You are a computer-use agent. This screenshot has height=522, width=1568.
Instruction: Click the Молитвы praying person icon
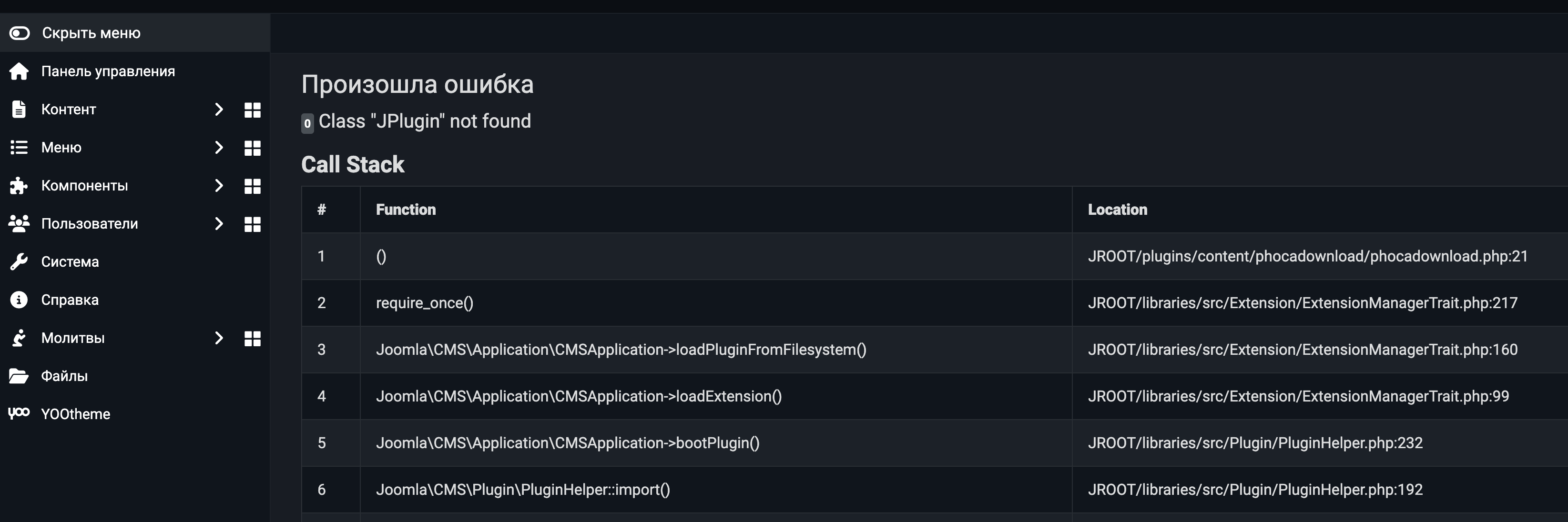[x=19, y=338]
